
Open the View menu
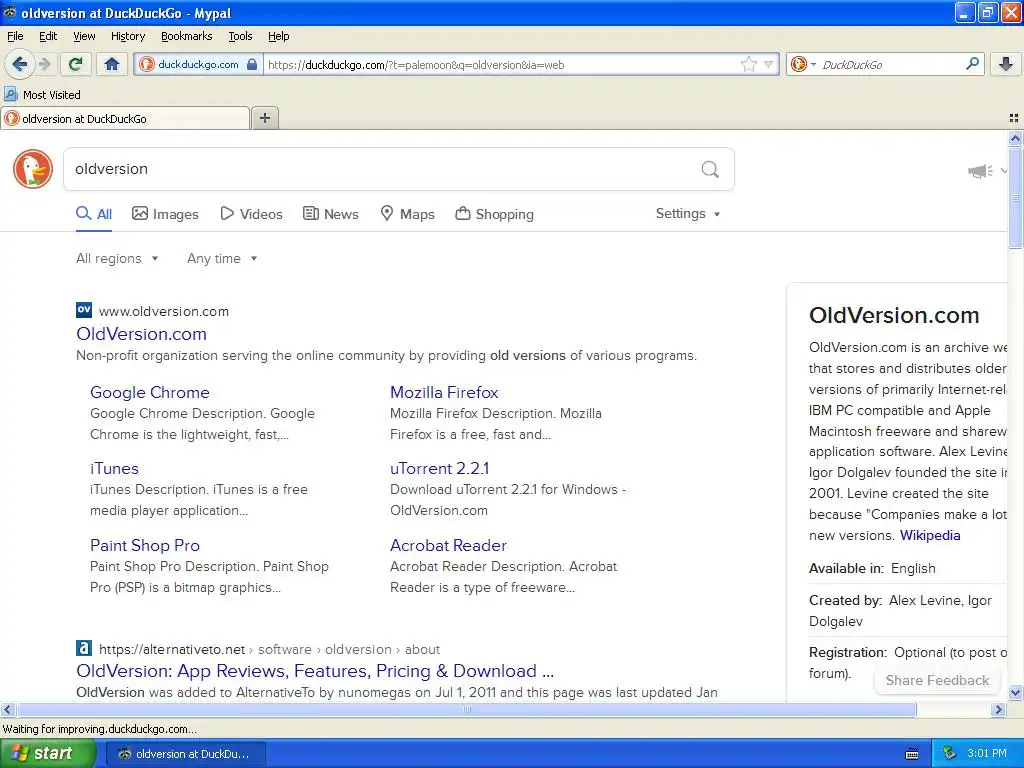pos(84,36)
